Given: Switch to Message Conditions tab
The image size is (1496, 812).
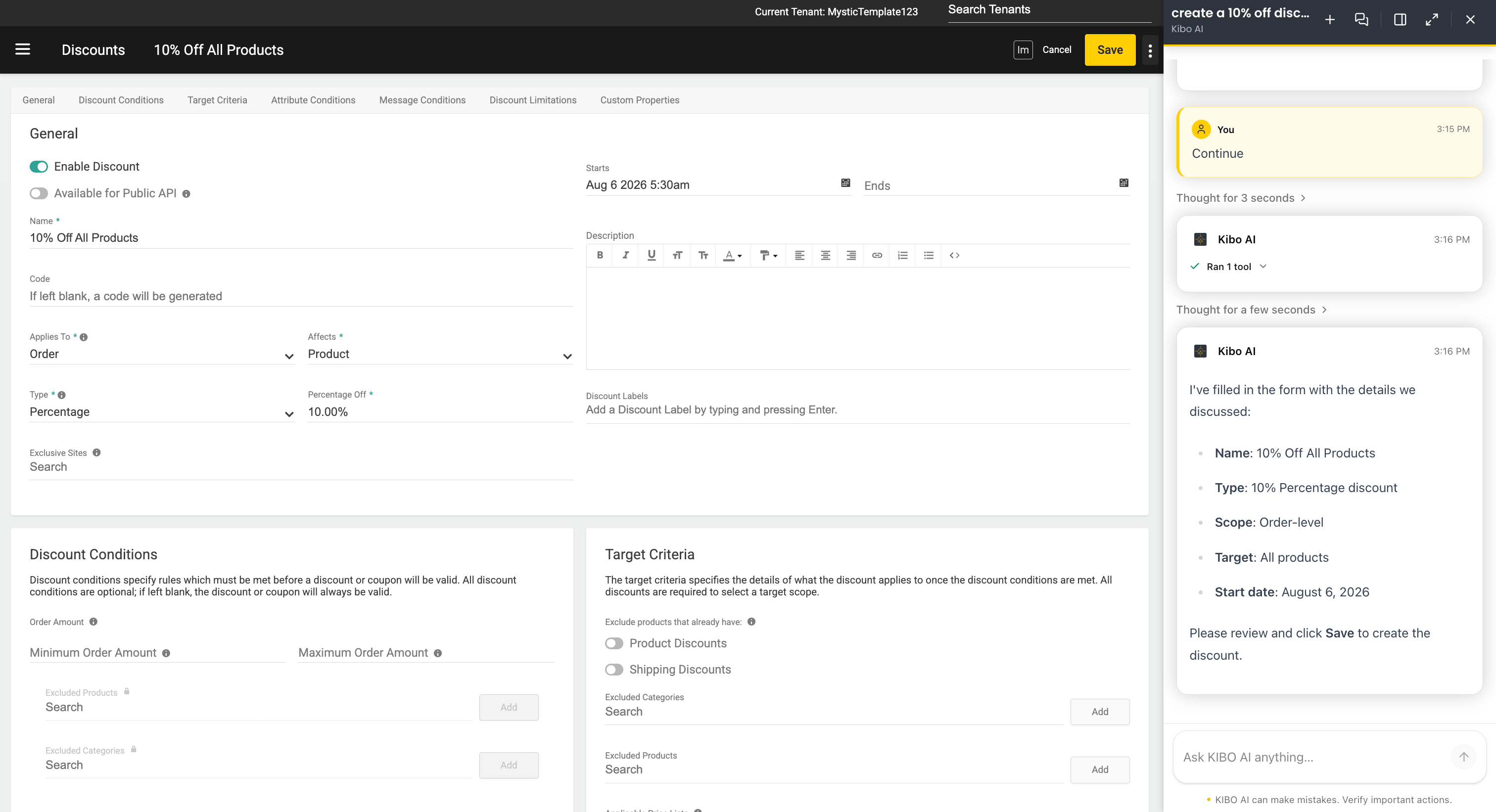Looking at the screenshot, I should click(x=422, y=100).
